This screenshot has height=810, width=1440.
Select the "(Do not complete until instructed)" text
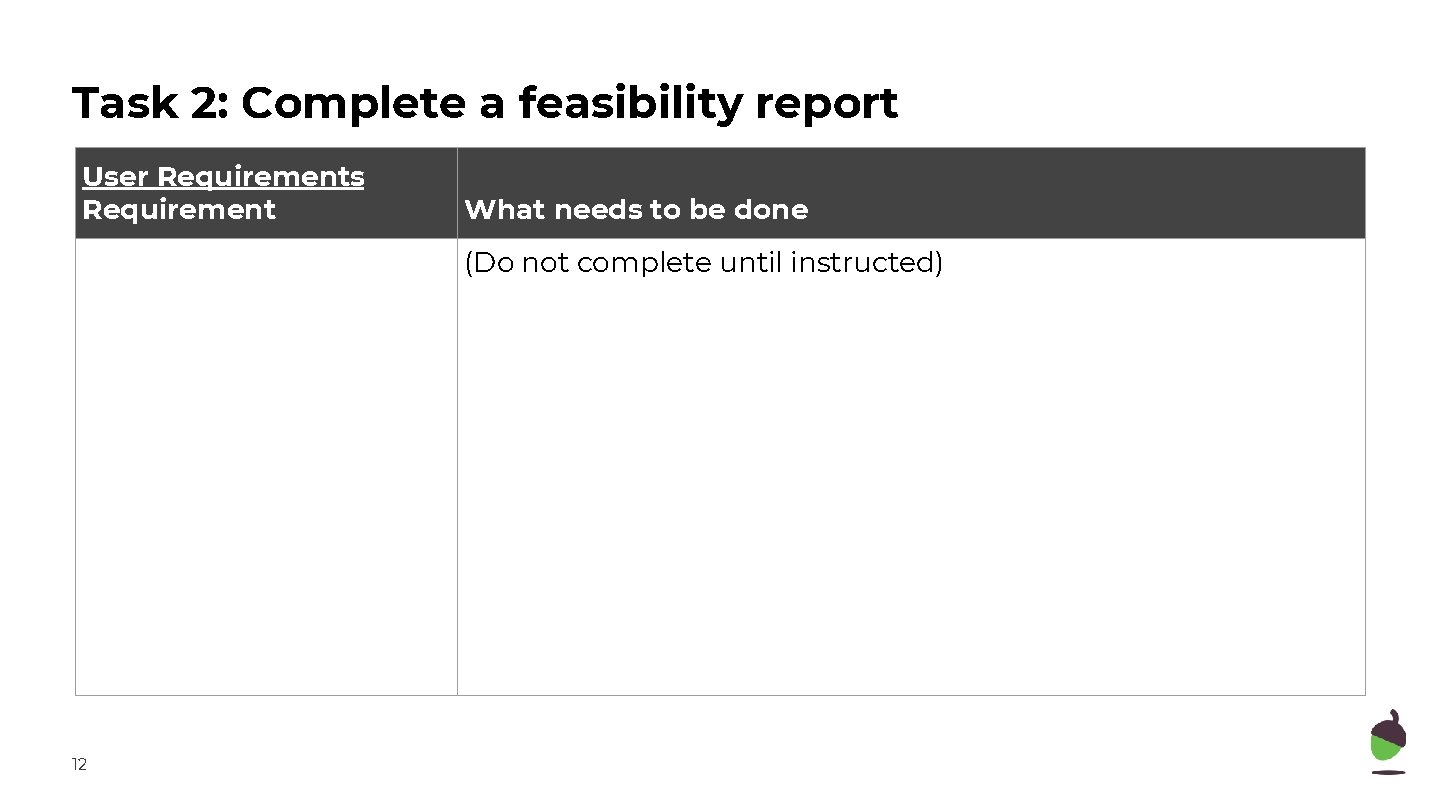703,262
